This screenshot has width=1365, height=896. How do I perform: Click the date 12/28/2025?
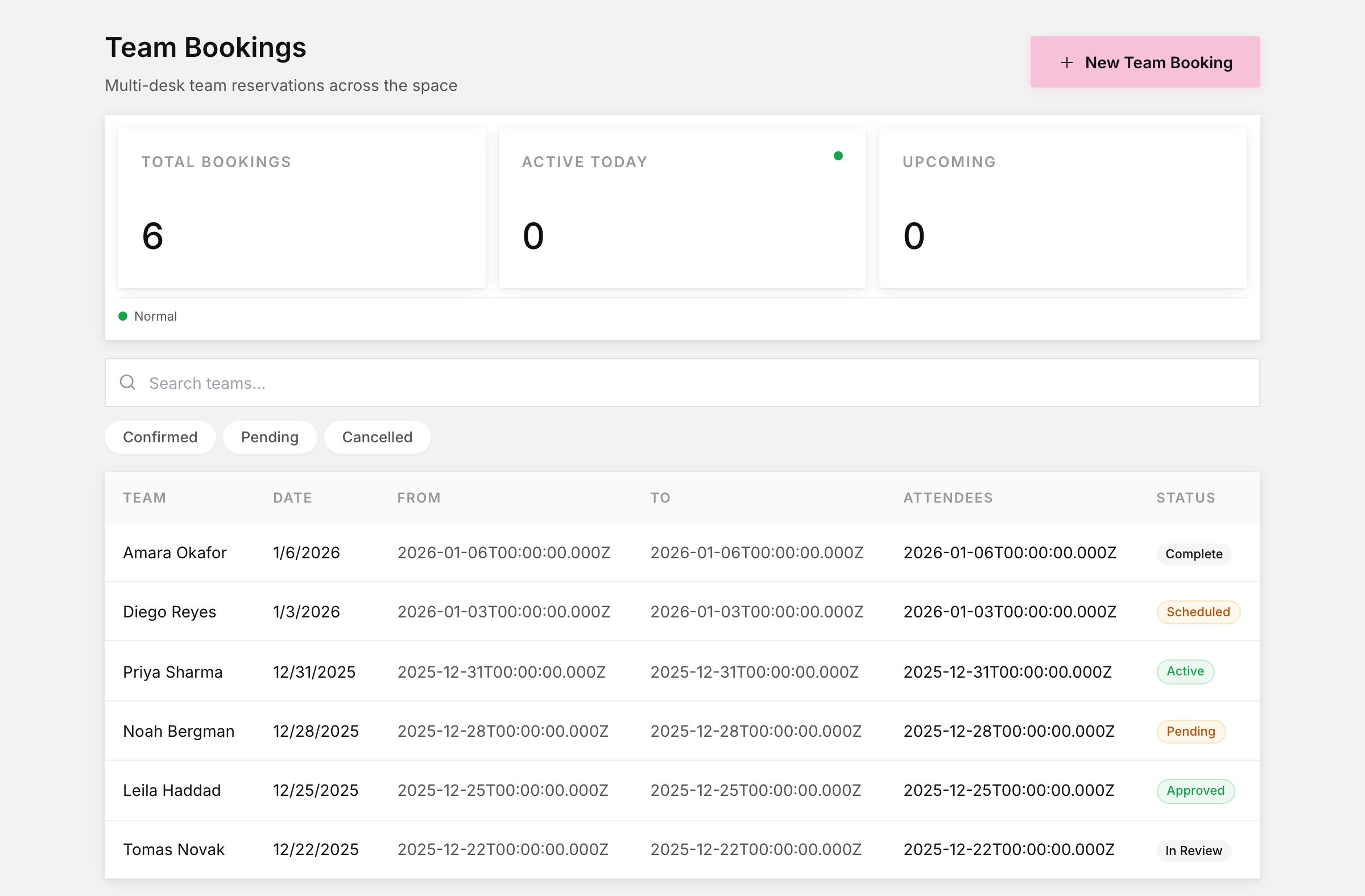click(316, 732)
